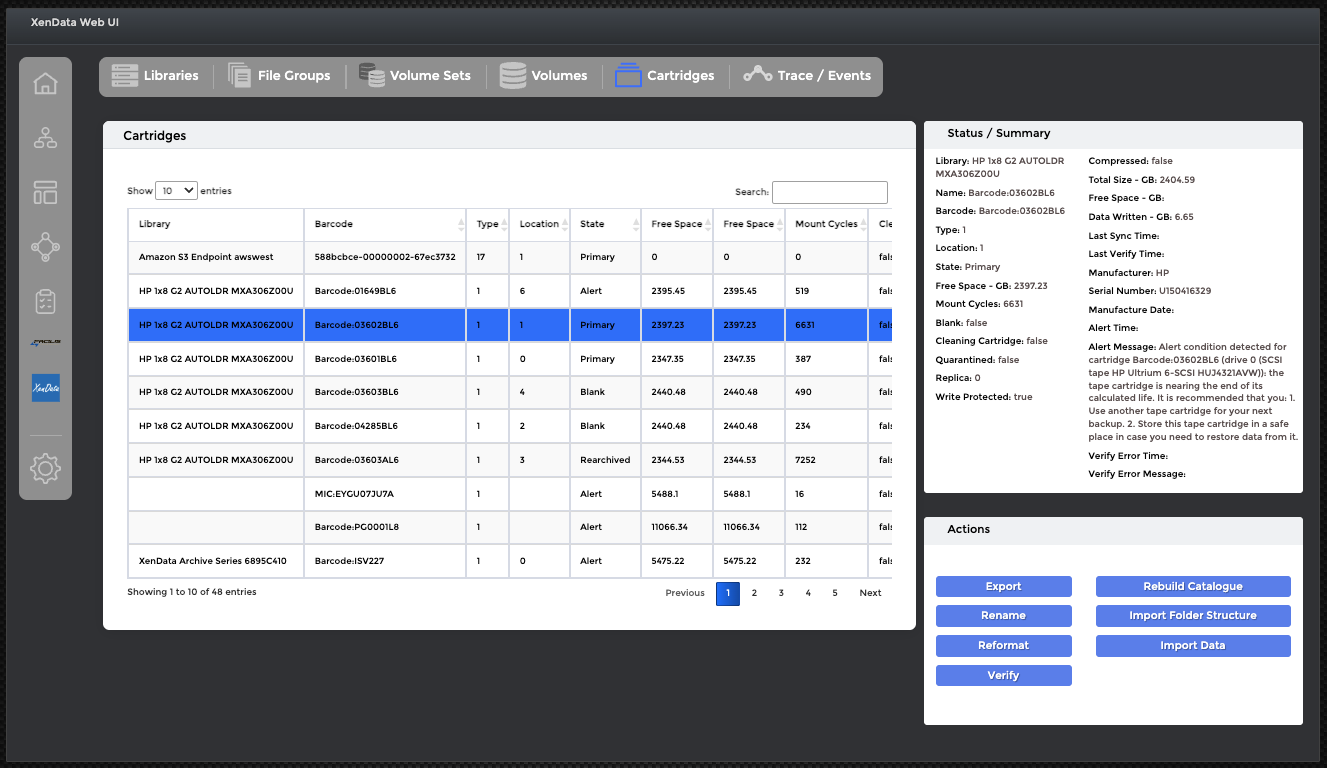Switch to the Libraries tab
1327x768 pixels.
[x=155, y=76]
